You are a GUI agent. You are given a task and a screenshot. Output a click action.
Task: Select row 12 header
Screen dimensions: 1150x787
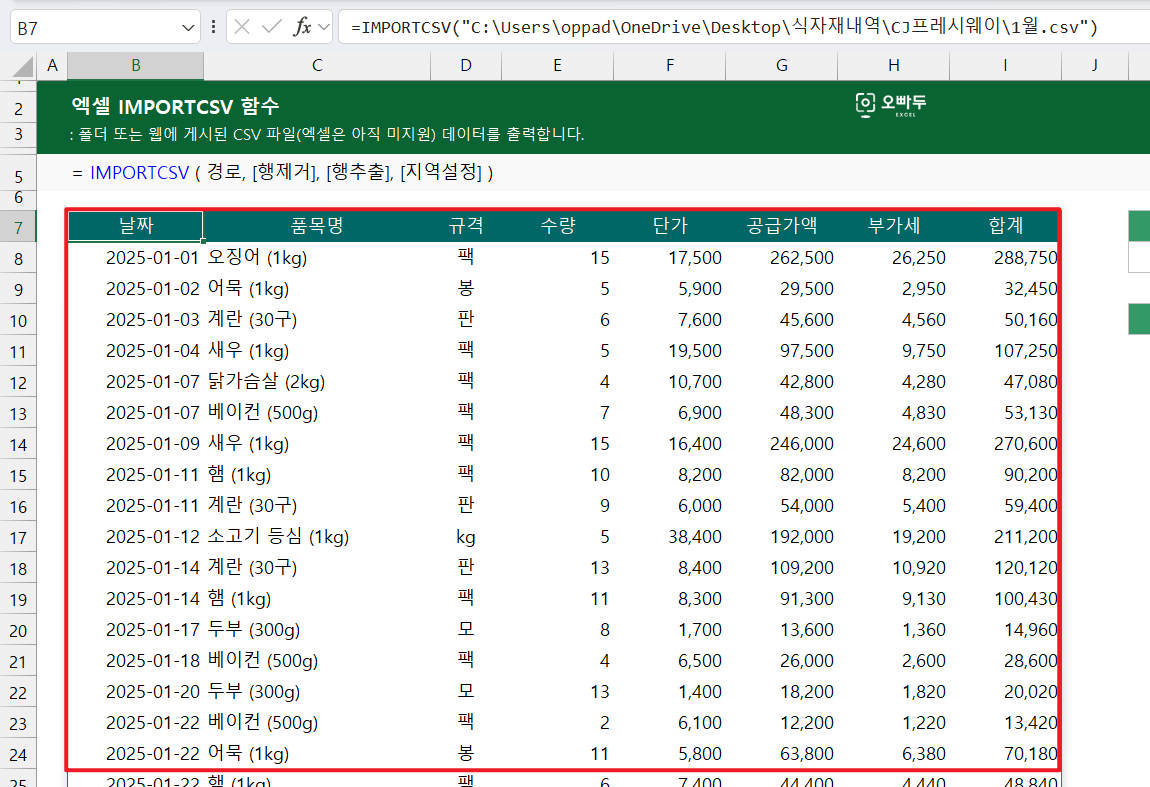coord(18,382)
